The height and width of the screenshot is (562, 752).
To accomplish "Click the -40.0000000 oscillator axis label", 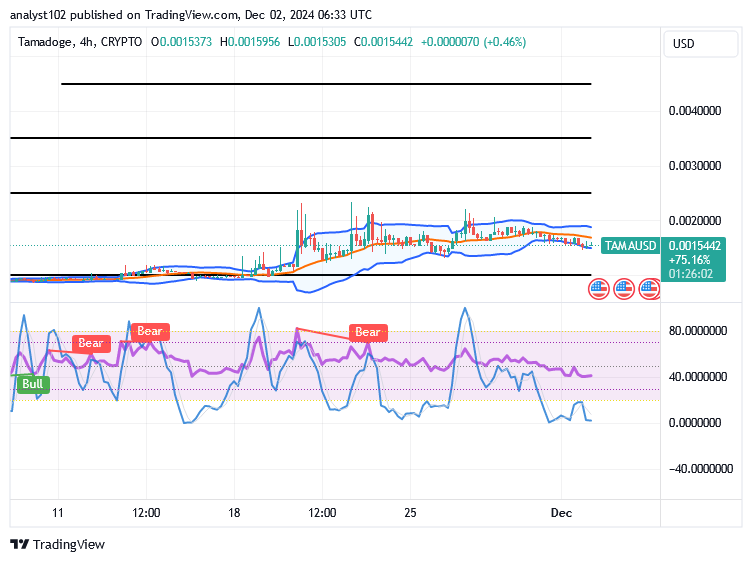I will click(701, 469).
